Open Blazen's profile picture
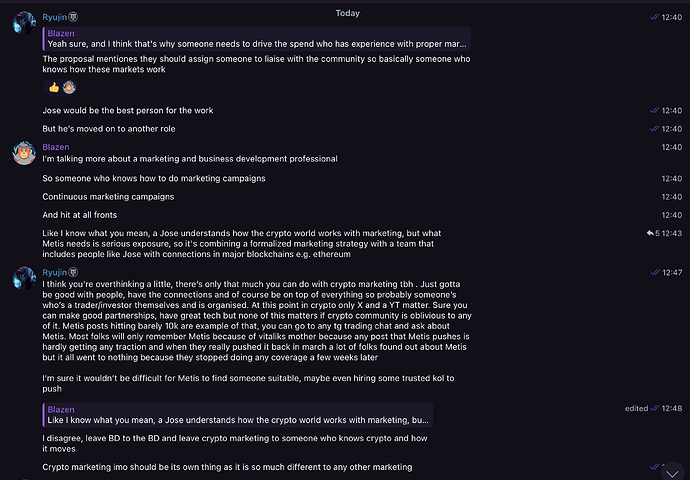 tap(24, 153)
